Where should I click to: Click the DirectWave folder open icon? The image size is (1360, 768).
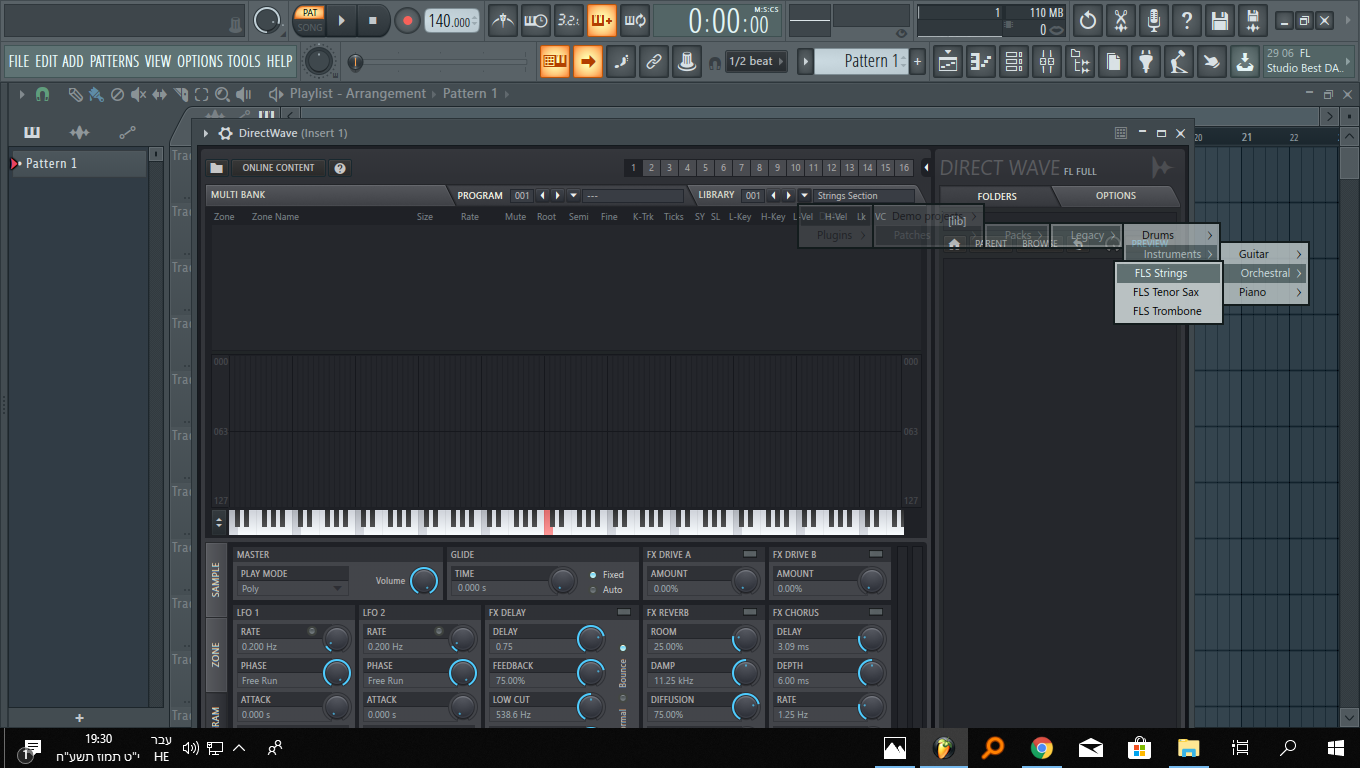(x=216, y=168)
